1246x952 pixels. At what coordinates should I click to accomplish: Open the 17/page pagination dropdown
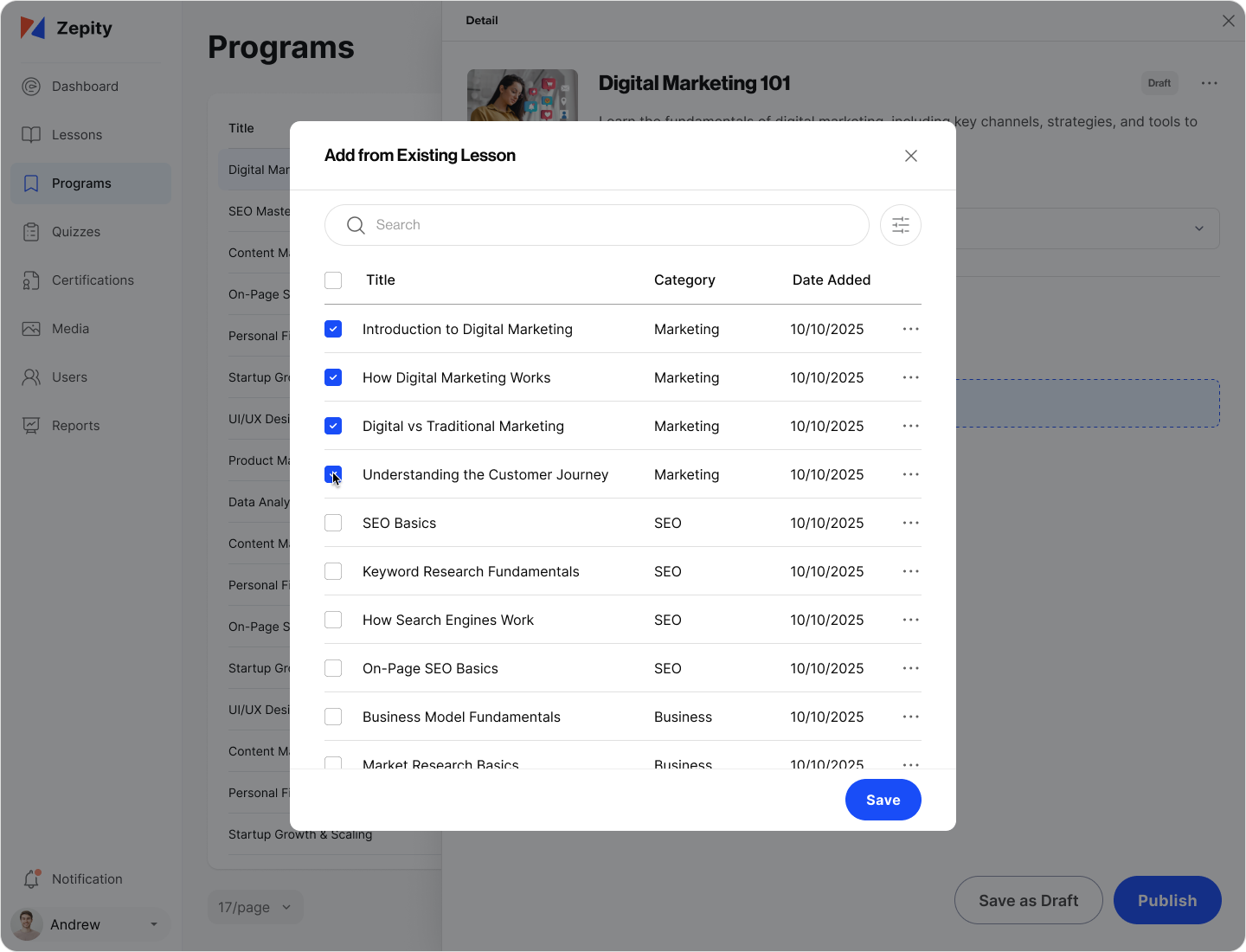point(255,907)
